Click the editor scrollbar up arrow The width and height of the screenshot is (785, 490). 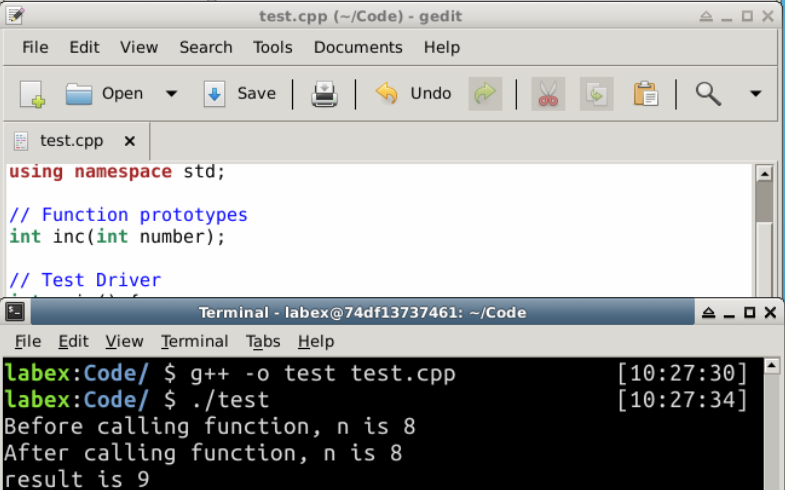pos(764,174)
